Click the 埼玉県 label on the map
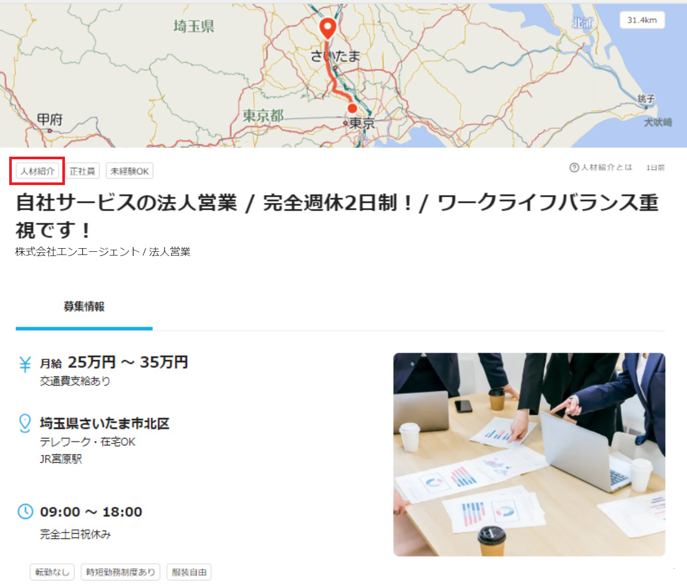The width and height of the screenshot is (687, 585). [x=194, y=26]
